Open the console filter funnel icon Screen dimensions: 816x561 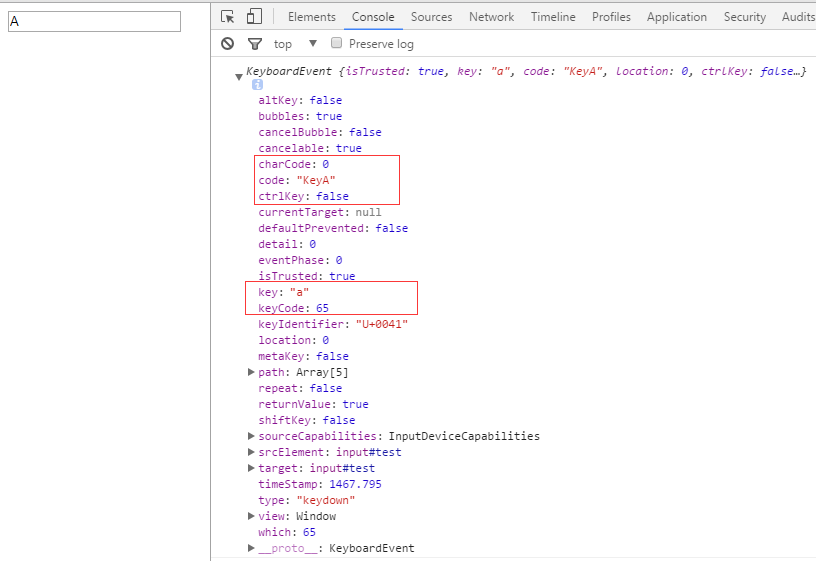click(x=254, y=44)
